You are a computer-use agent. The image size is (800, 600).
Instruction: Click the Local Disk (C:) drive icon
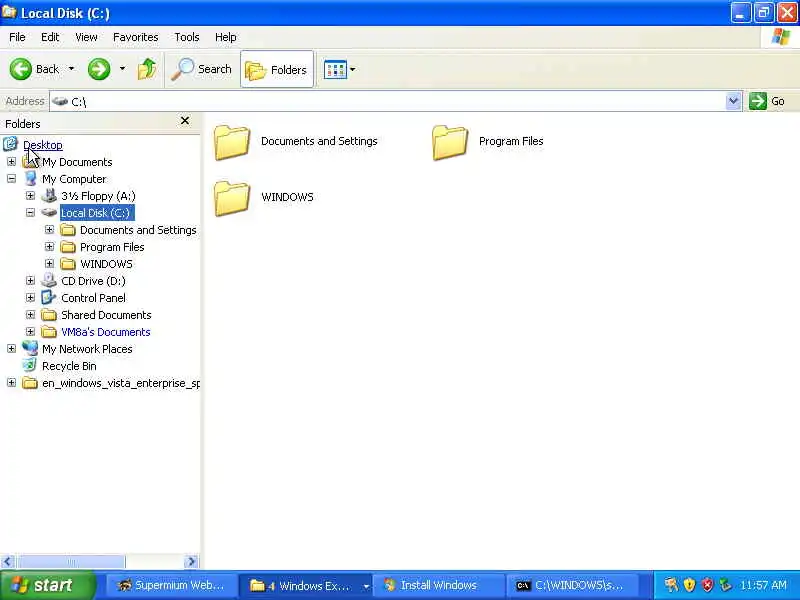[49, 212]
